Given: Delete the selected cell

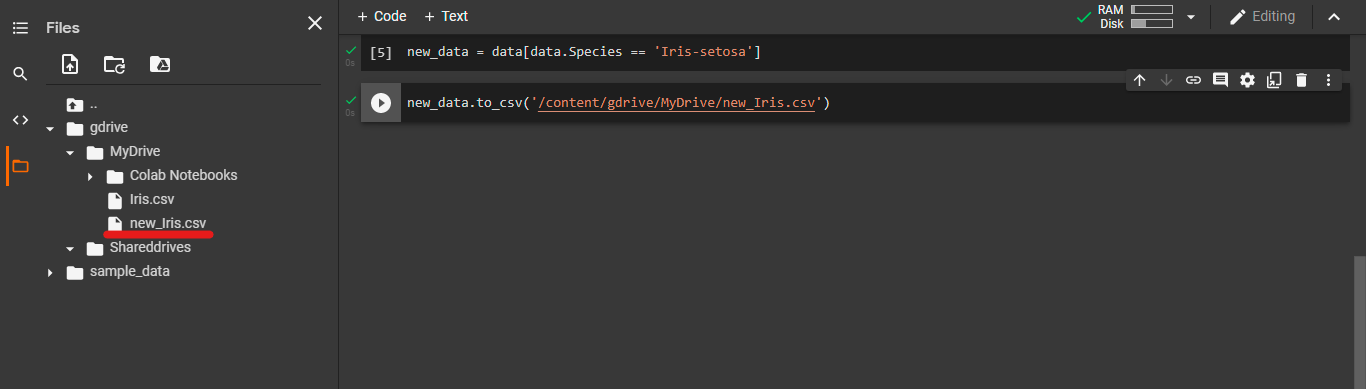Looking at the screenshot, I should (x=1301, y=80).
